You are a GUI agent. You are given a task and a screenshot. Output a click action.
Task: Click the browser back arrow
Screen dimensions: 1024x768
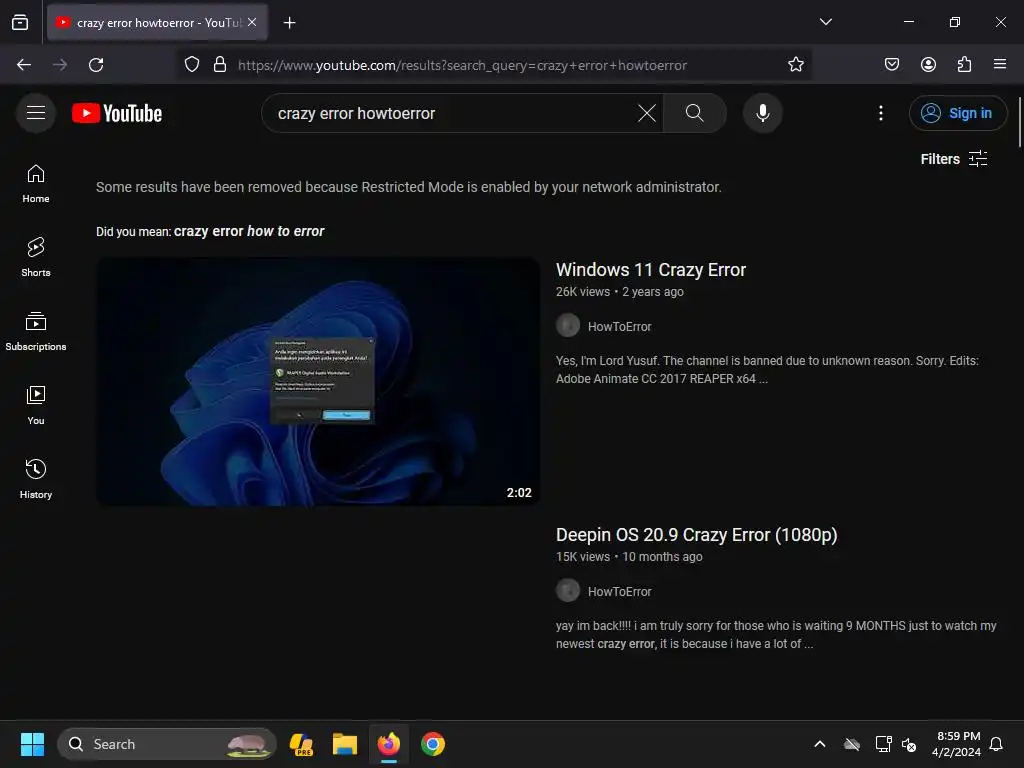coord(24,65)
